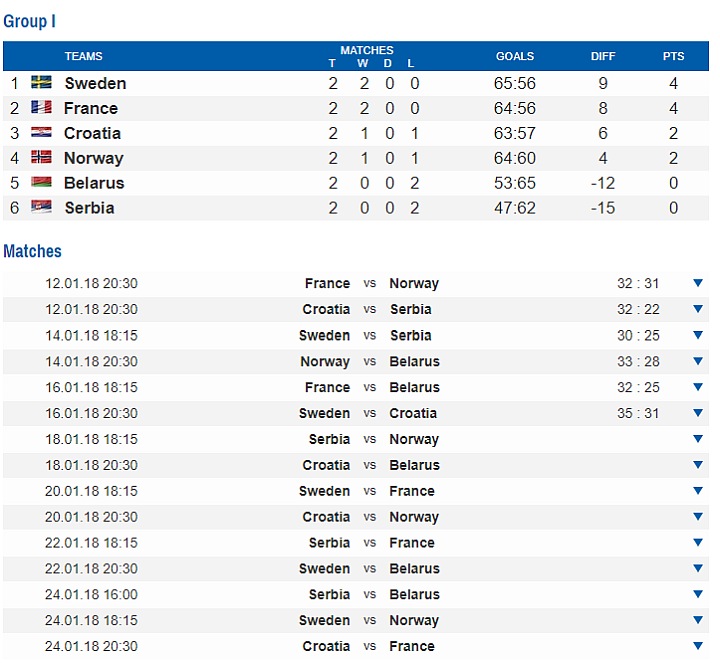This screenshot has width=720, height=669.
Task: Expand Serbia vs Norway match arrow
Action: 698,439
